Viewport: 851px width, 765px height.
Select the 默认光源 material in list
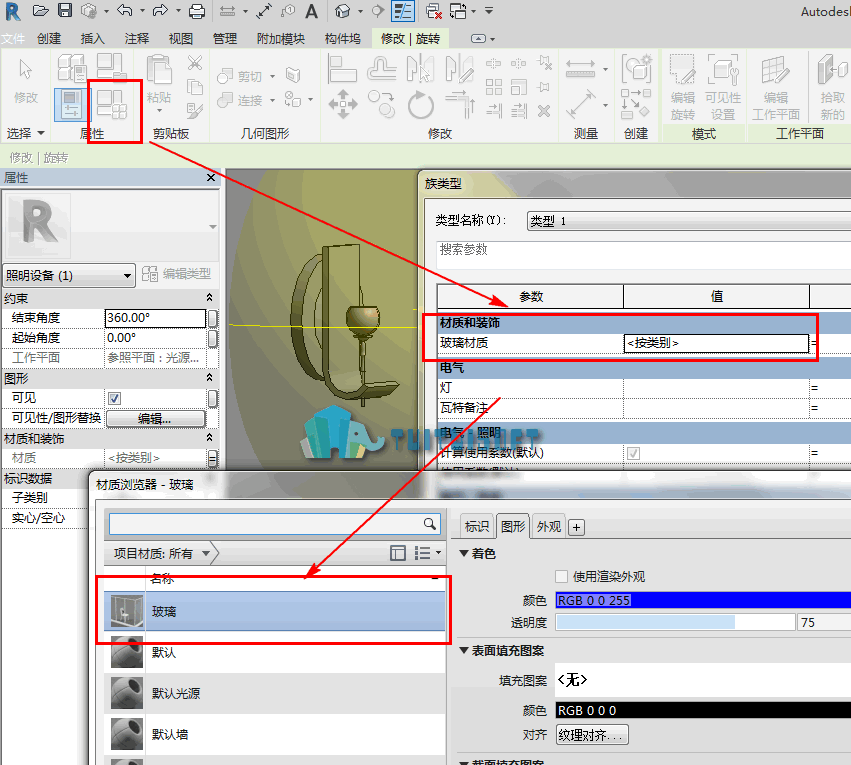click(275, 693)
